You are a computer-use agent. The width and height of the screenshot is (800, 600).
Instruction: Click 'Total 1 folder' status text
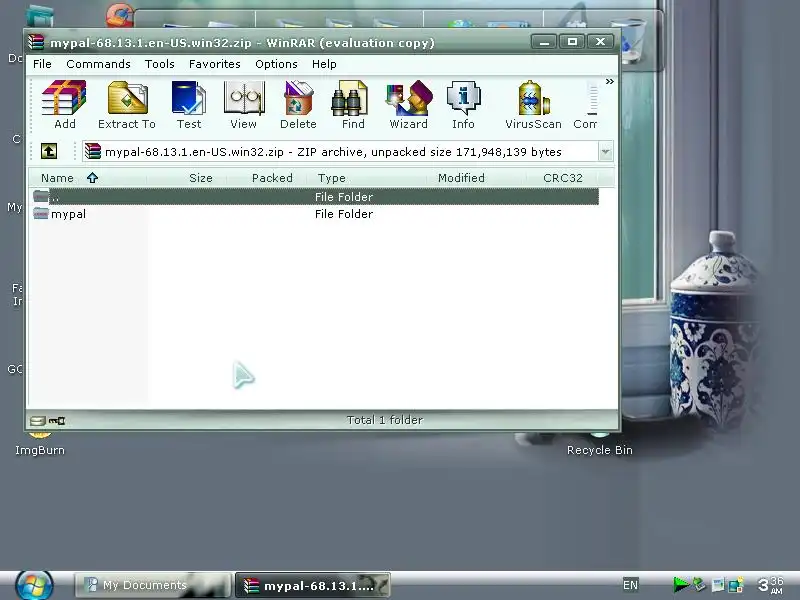[x=385, y=420]
